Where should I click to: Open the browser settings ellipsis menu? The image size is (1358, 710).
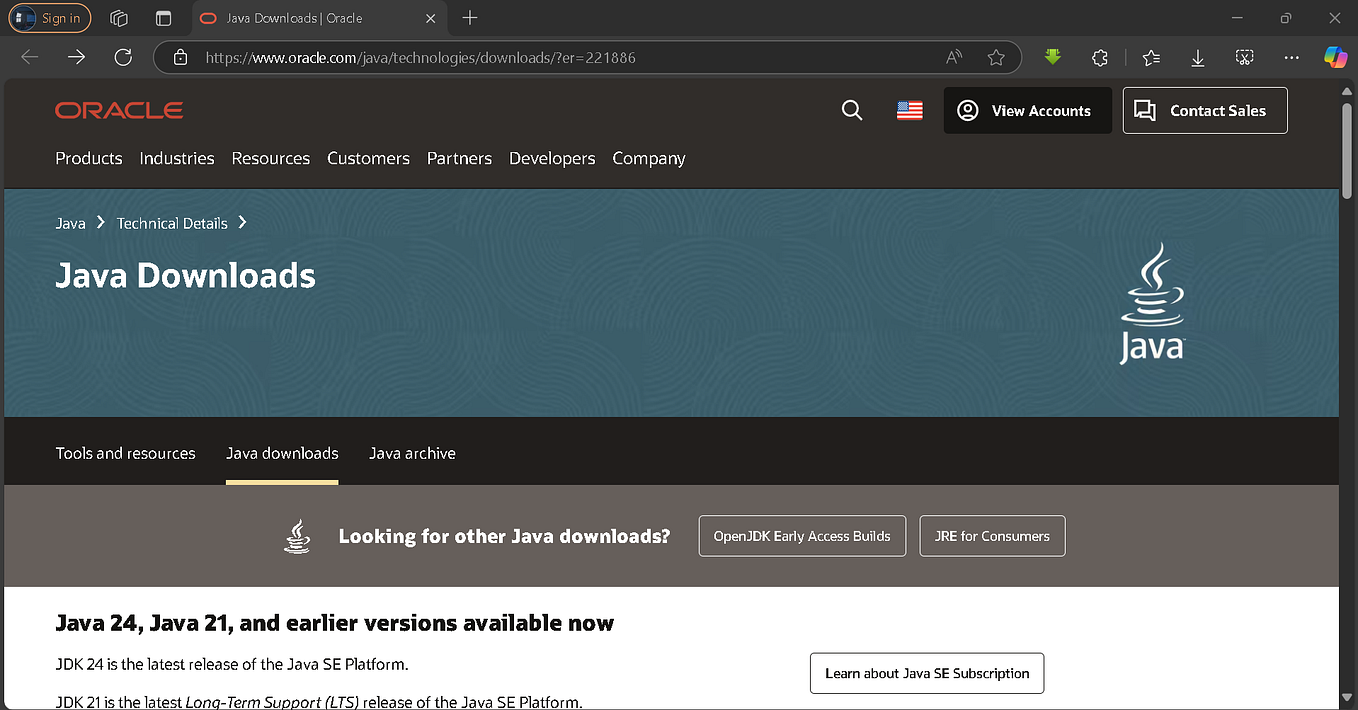click(x=1291, y=57)
